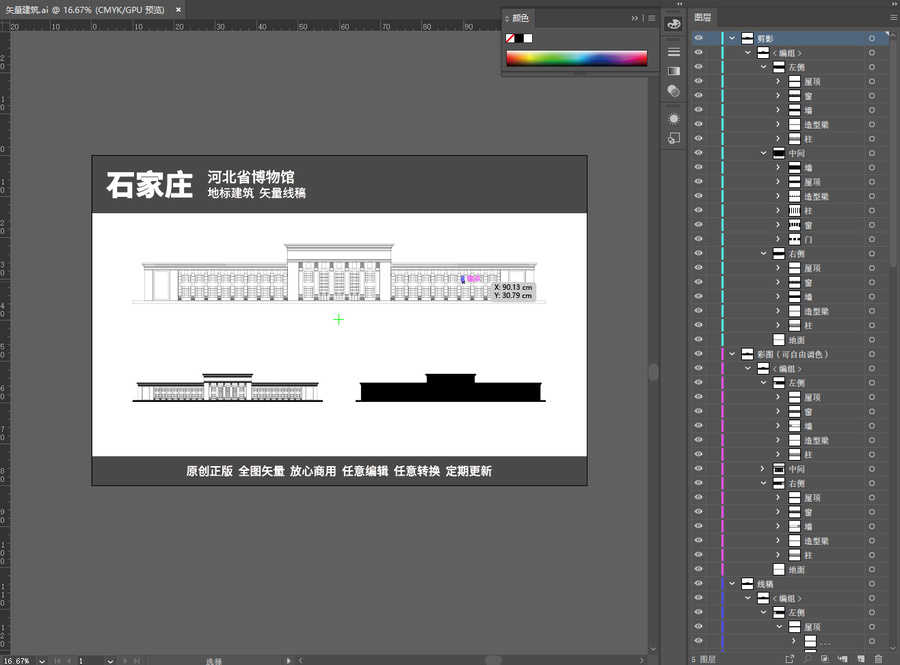Screen dimensions: 900x665
Task: Hide the 剪影 layer via eye icon
Action: [699, 38]
